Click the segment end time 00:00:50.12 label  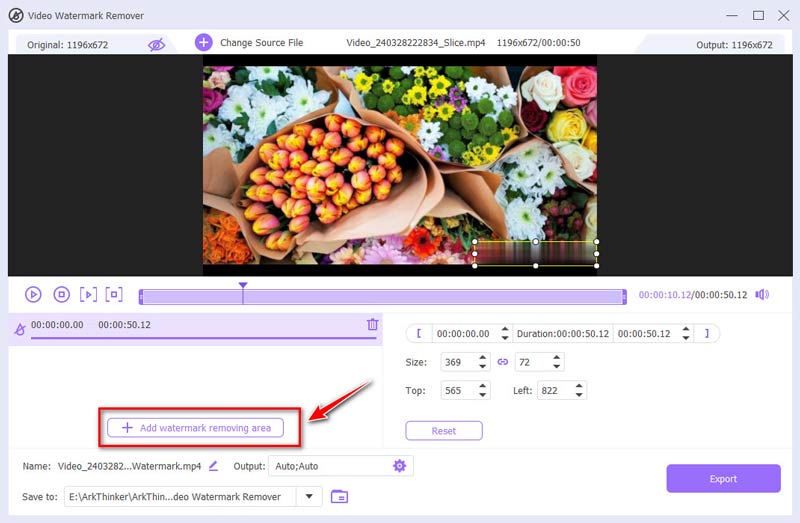tap(124, 325)
